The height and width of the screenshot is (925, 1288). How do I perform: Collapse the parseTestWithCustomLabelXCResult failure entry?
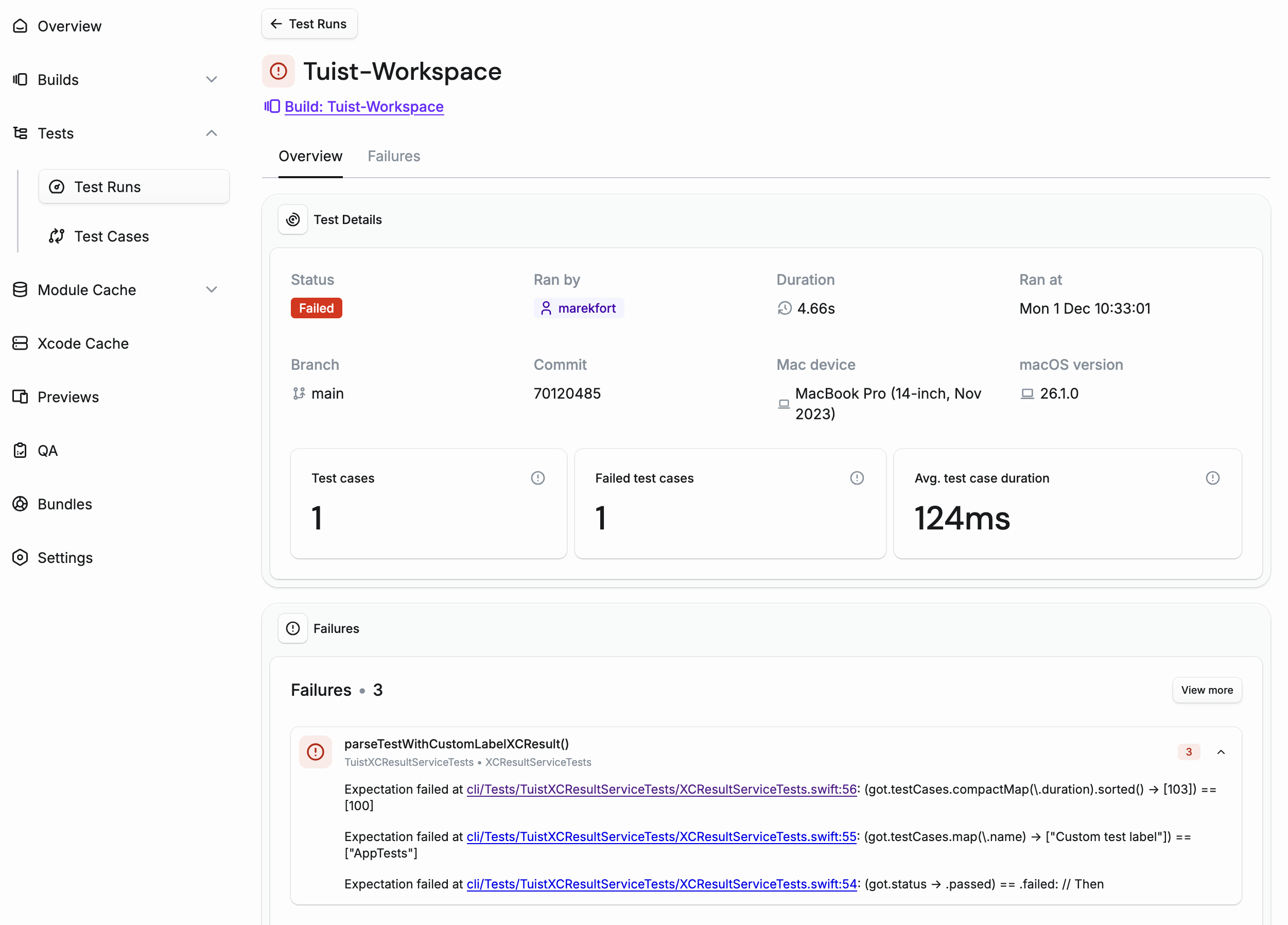tap(1222, 752)
